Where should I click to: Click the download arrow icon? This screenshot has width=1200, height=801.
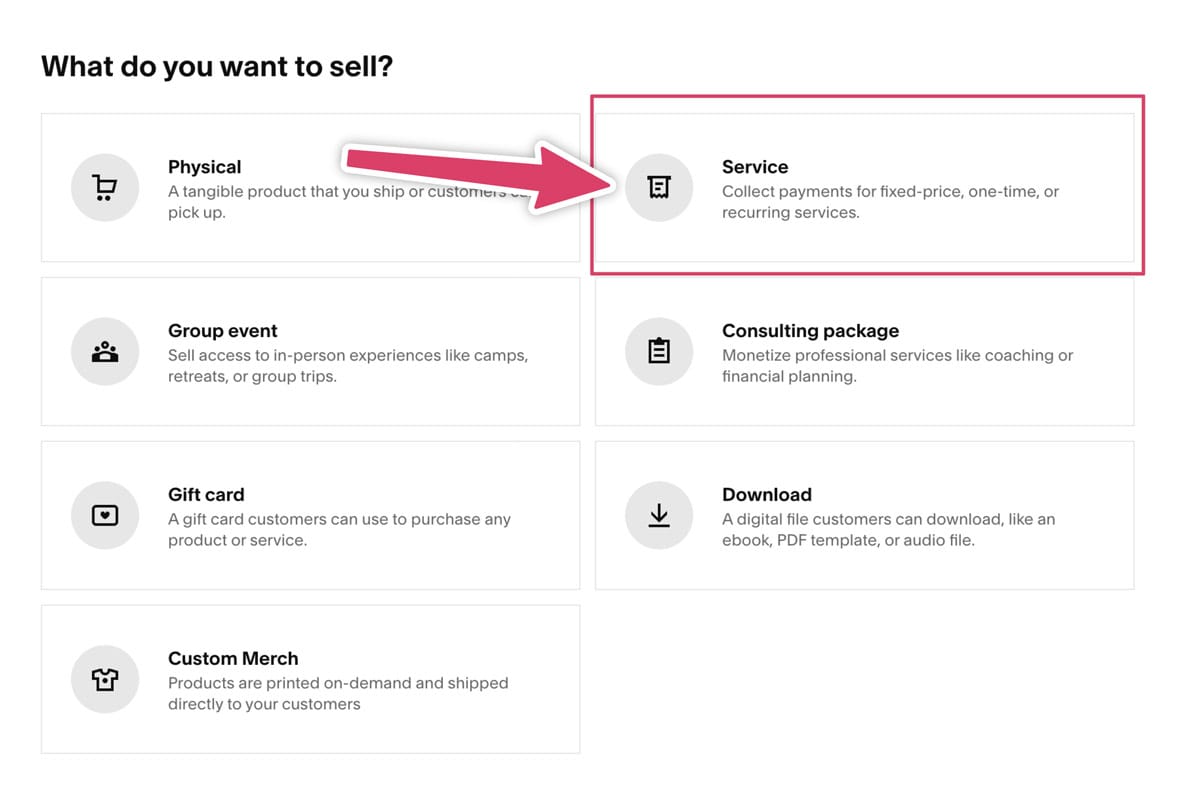[659, 515]
